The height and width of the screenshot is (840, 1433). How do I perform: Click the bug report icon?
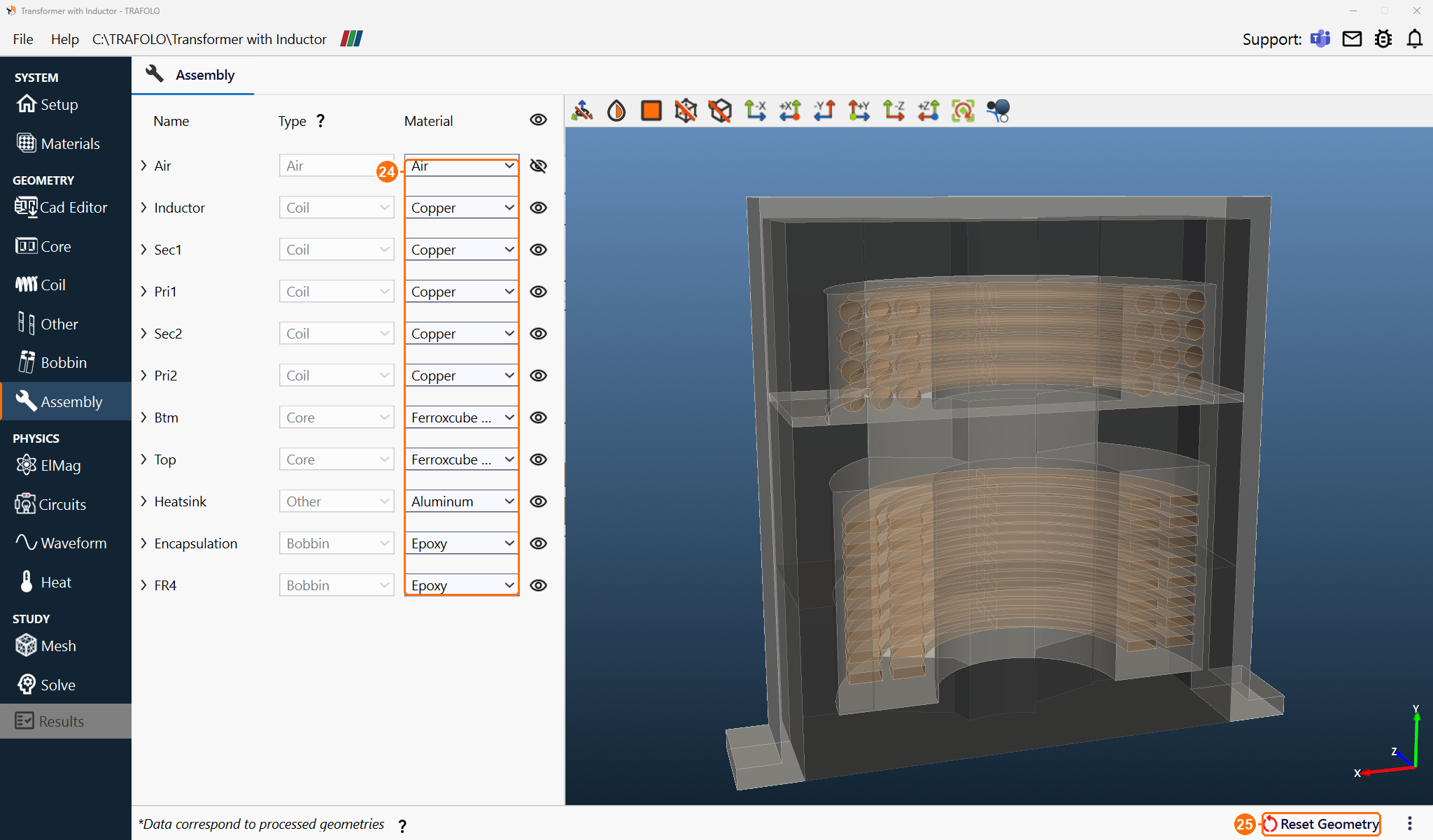tap(1383, 38)
